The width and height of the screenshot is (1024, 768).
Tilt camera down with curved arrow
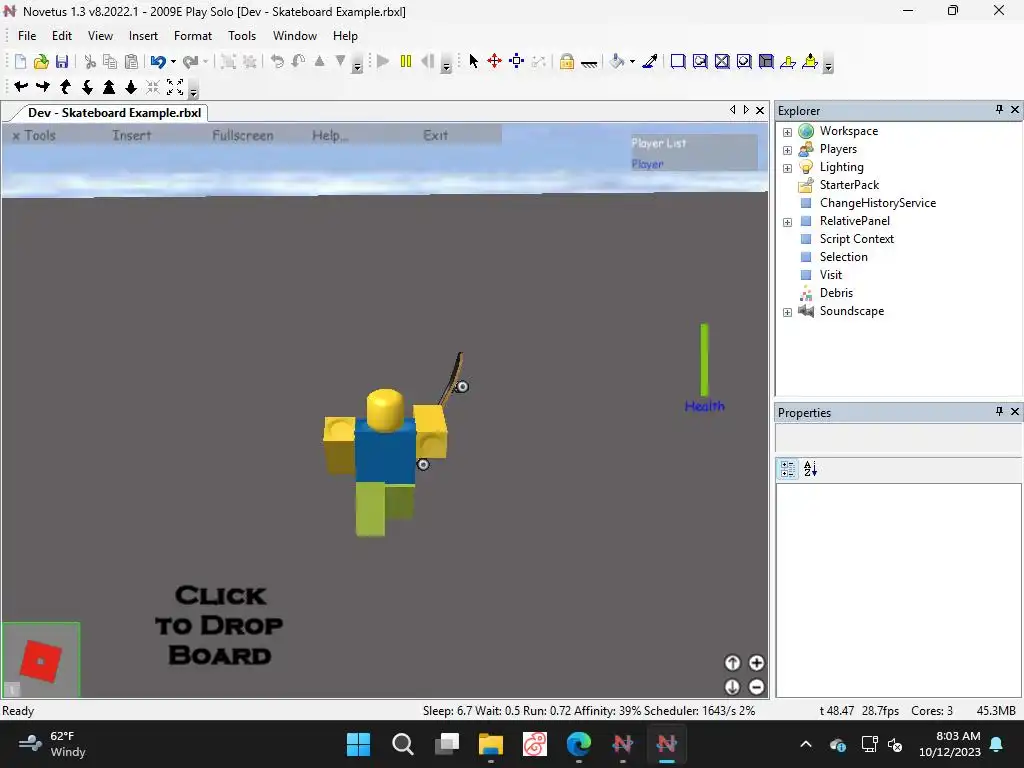(87, 86)
